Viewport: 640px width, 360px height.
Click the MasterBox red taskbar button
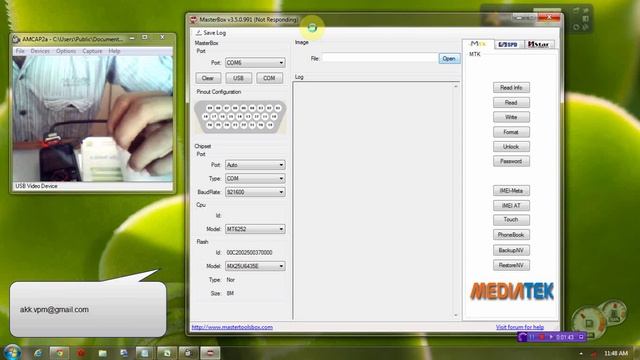click(x=210, y=353)
